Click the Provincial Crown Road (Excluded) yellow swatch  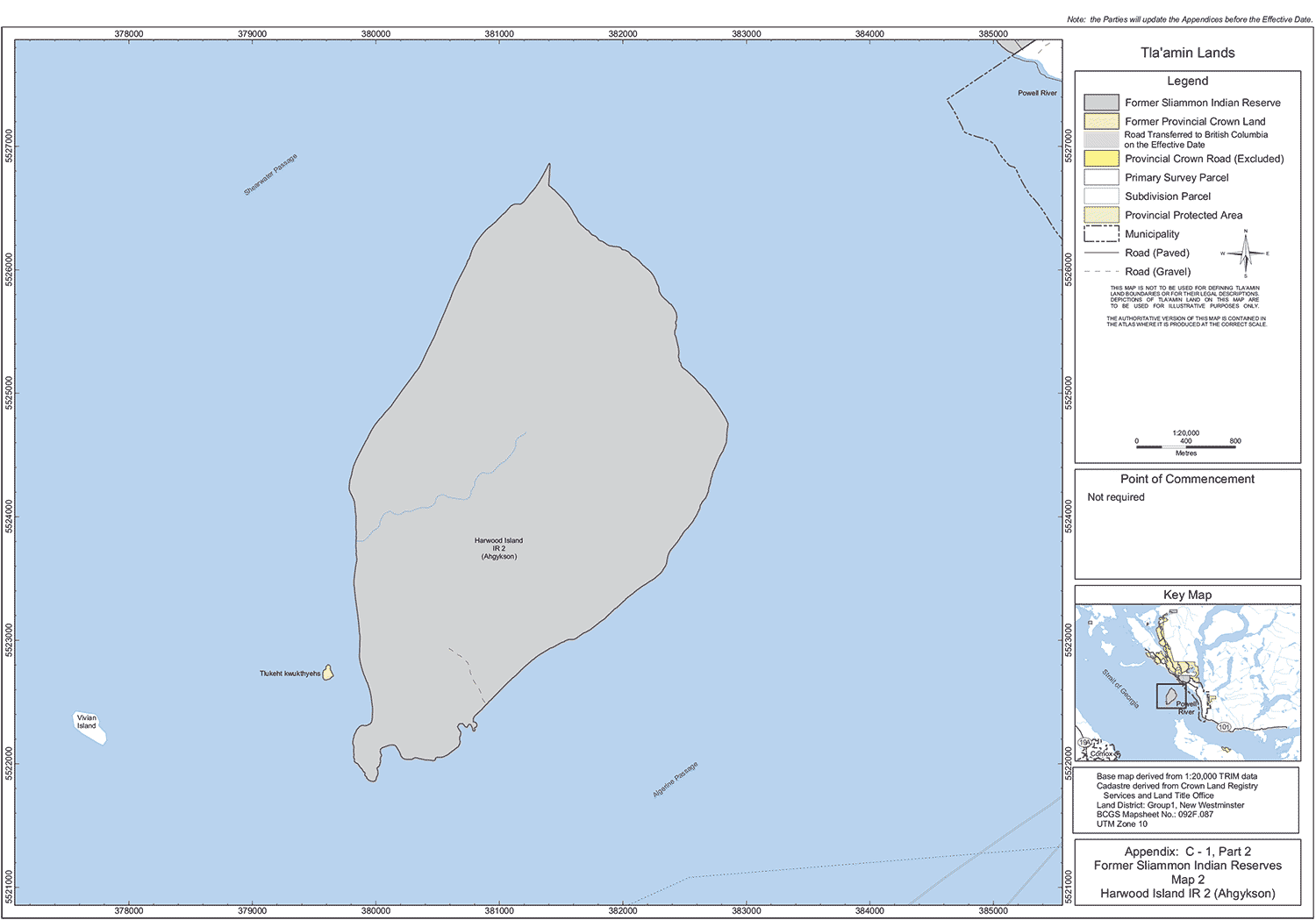pos(1101,159)
